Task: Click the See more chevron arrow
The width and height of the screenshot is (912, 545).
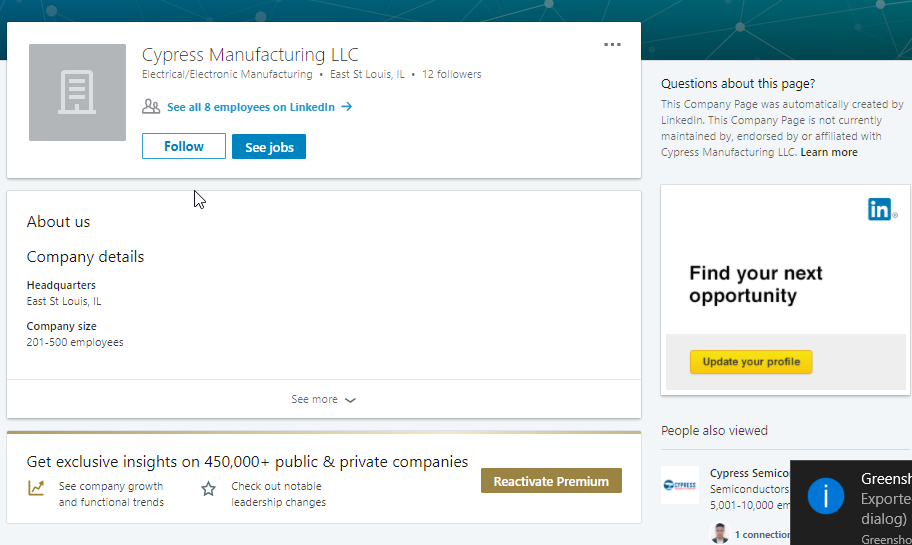Action: (x=350, y=400)
